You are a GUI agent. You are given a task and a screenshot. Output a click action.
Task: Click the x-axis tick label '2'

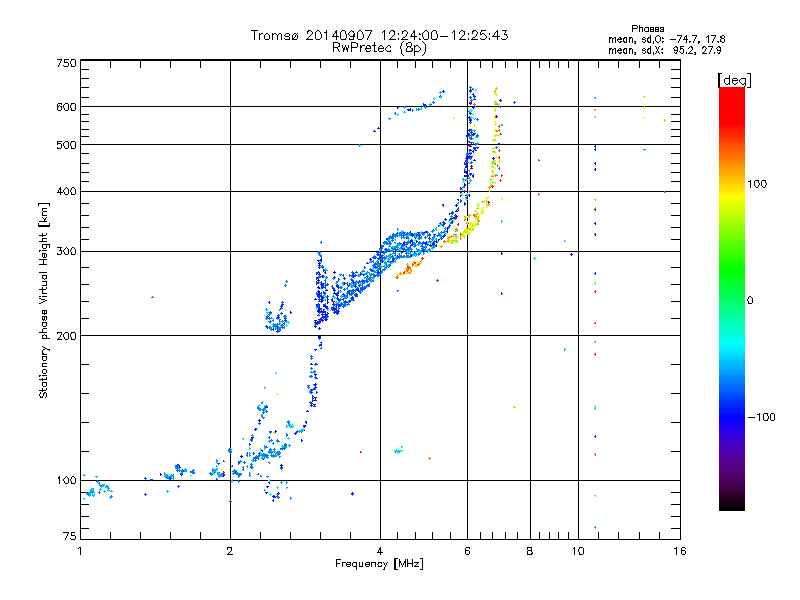coord(230,551)
